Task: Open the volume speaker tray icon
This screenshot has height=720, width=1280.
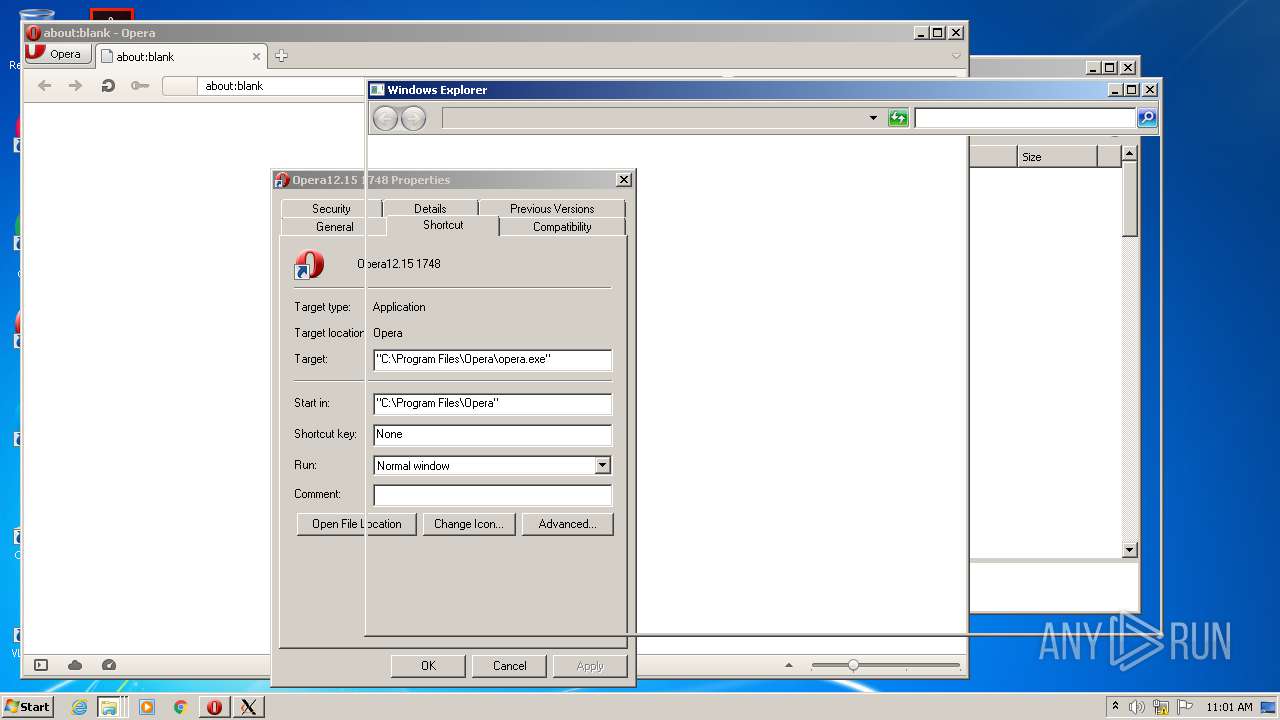Action: (1137, 707)
